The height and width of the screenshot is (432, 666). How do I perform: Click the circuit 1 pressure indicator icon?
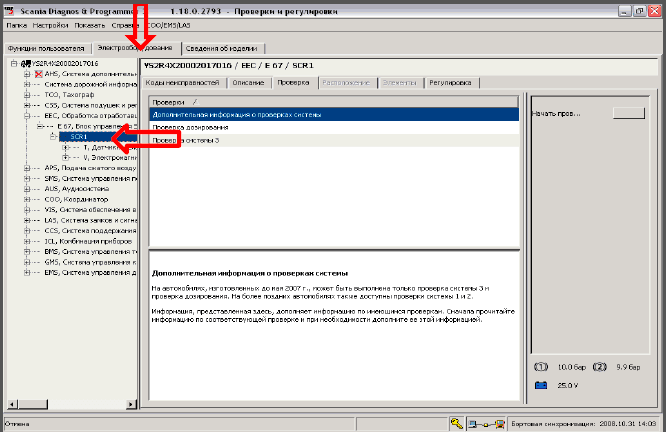click(542, 367)
